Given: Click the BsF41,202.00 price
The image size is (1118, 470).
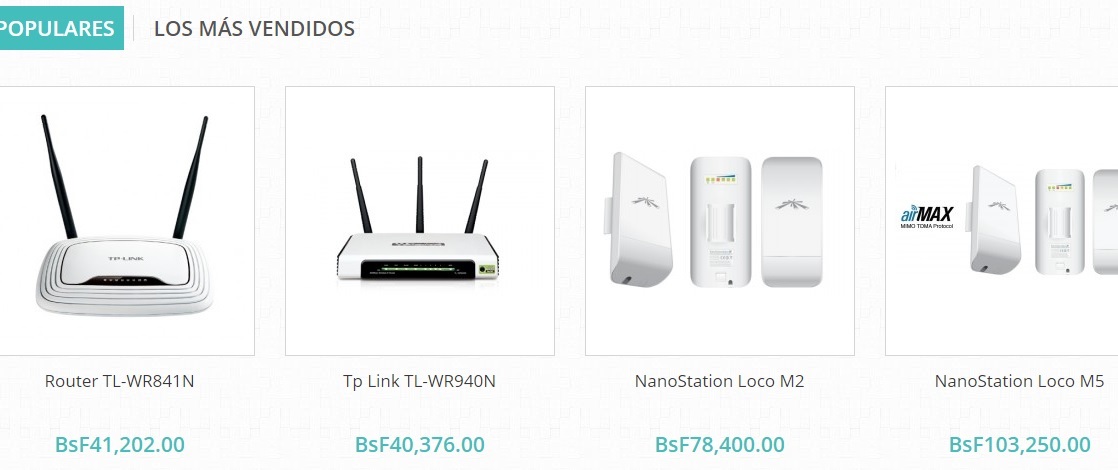Looking at the screenshot, I should [x=120, y=444].
